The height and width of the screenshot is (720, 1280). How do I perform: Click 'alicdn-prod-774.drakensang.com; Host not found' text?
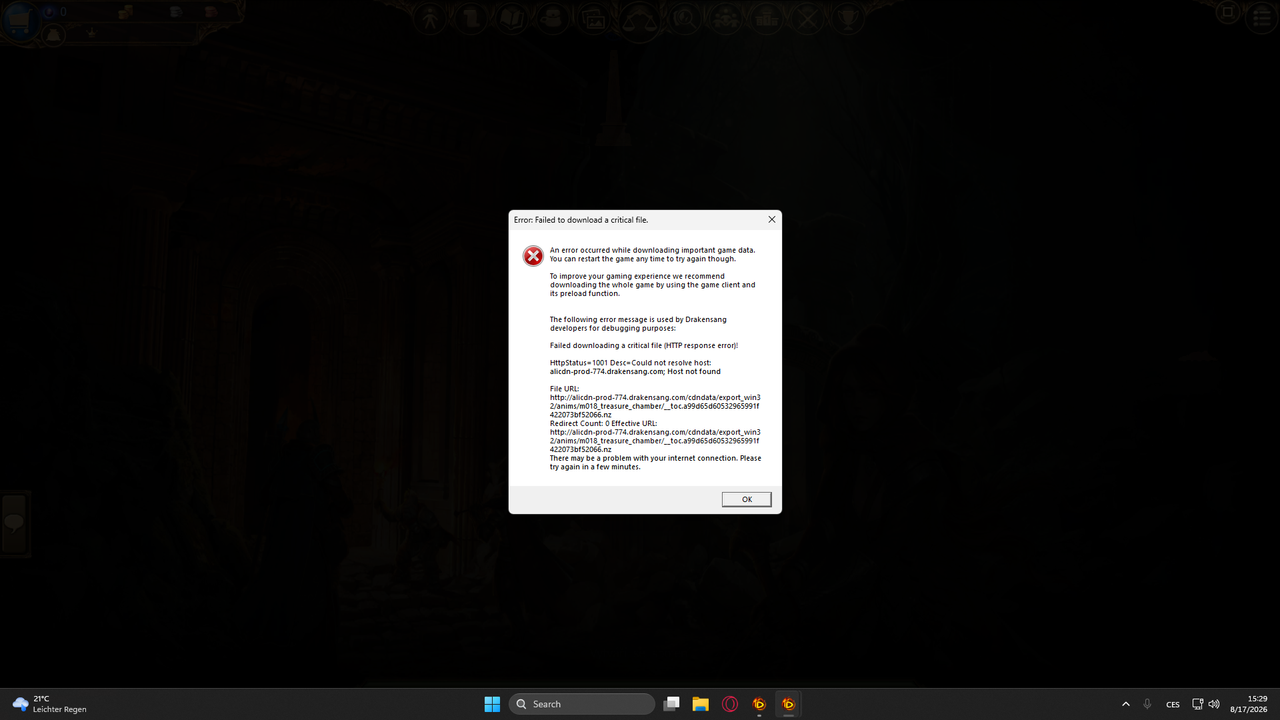coord(635,371)
